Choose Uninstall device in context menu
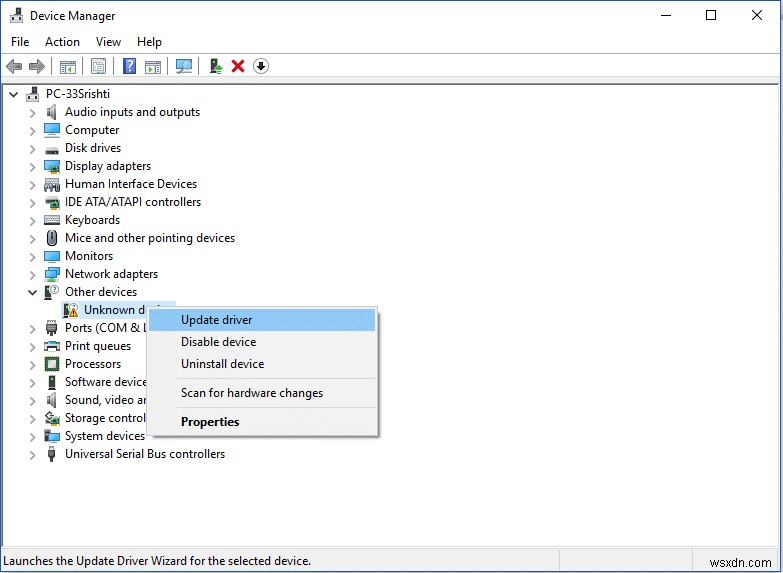The width and height of the screenshot is (783, 573). 262,364
